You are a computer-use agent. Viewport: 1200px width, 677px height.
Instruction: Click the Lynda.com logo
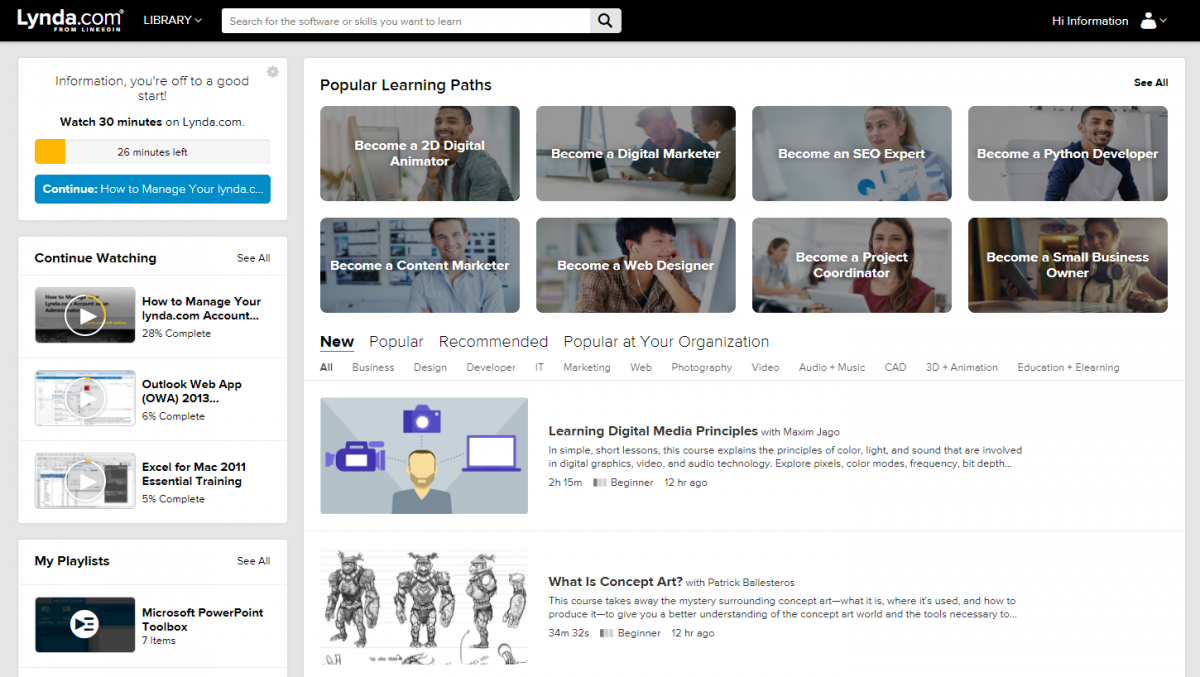tap(69, 20)
